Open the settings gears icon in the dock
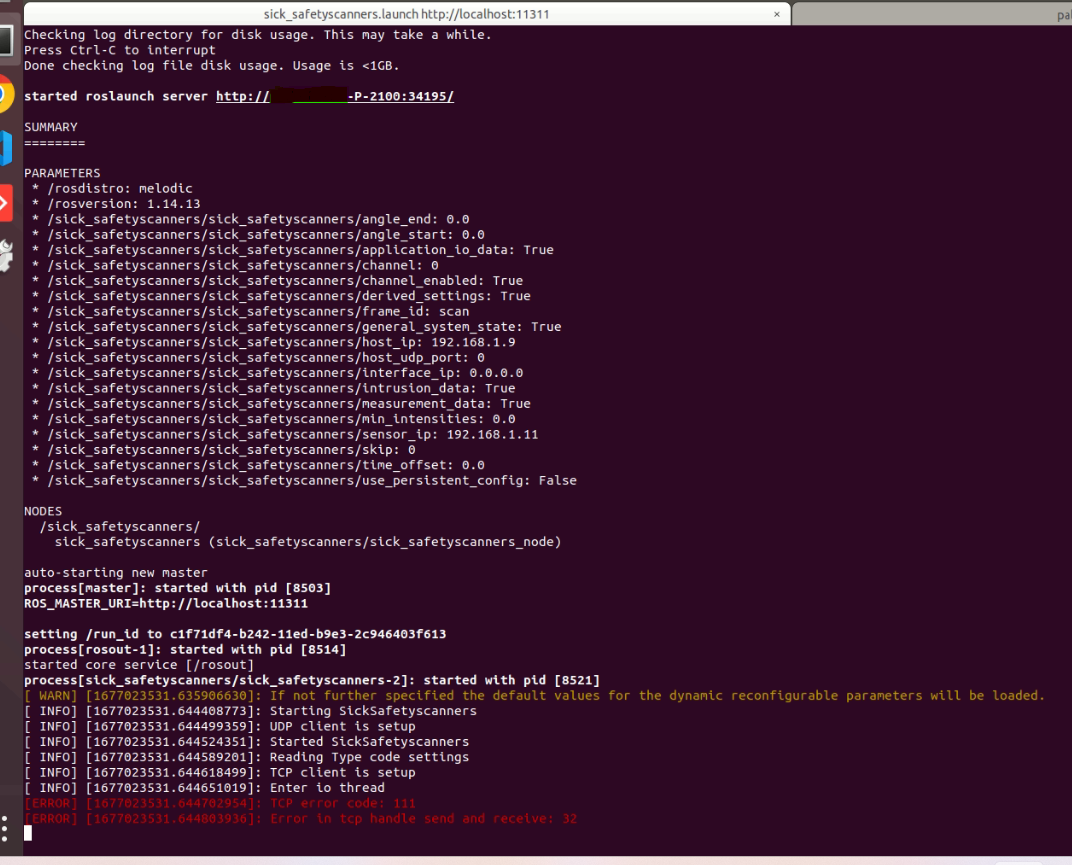 click(x=6, y=251)
